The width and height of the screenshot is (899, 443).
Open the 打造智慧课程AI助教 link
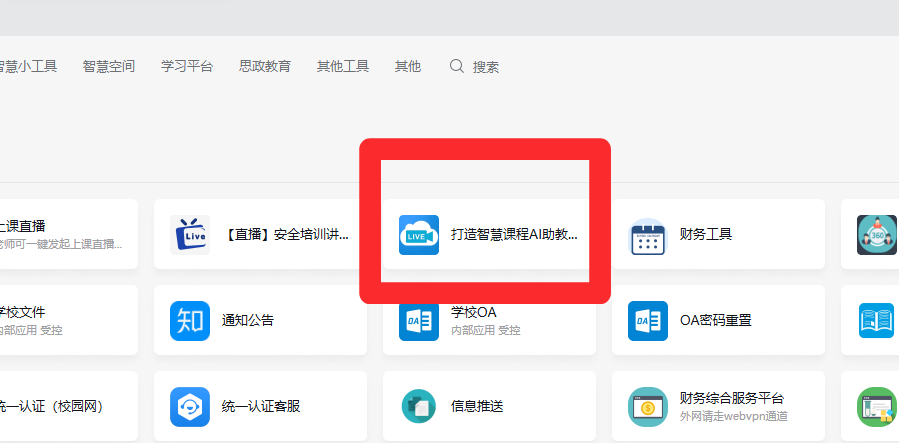point(514,235)
